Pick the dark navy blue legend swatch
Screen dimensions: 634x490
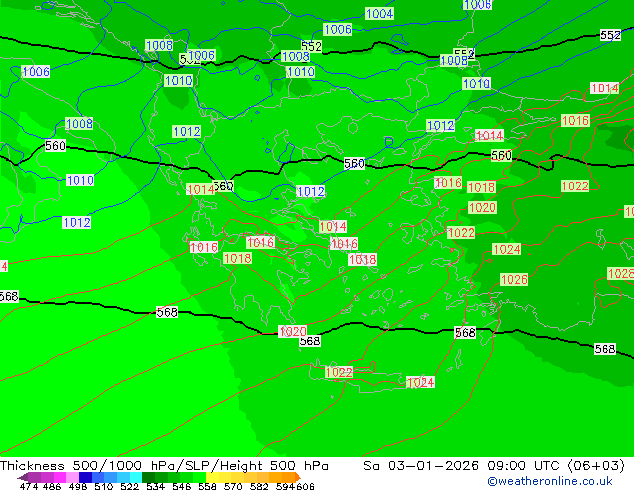(x=85, y=477)
